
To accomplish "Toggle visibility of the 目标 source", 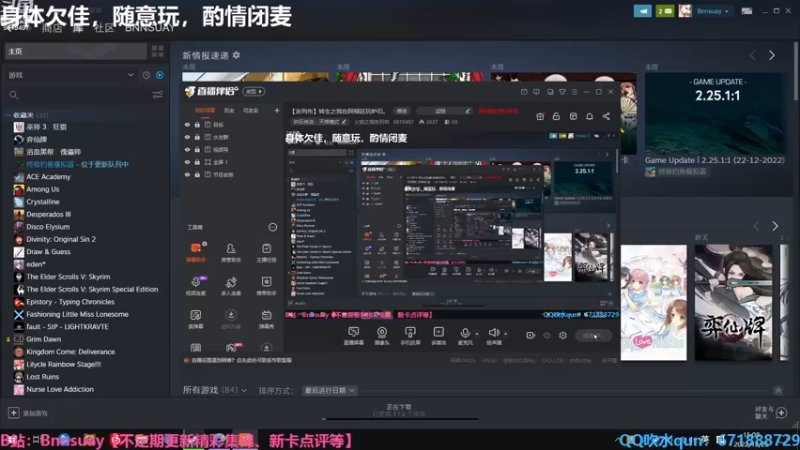I will [187, 124].
